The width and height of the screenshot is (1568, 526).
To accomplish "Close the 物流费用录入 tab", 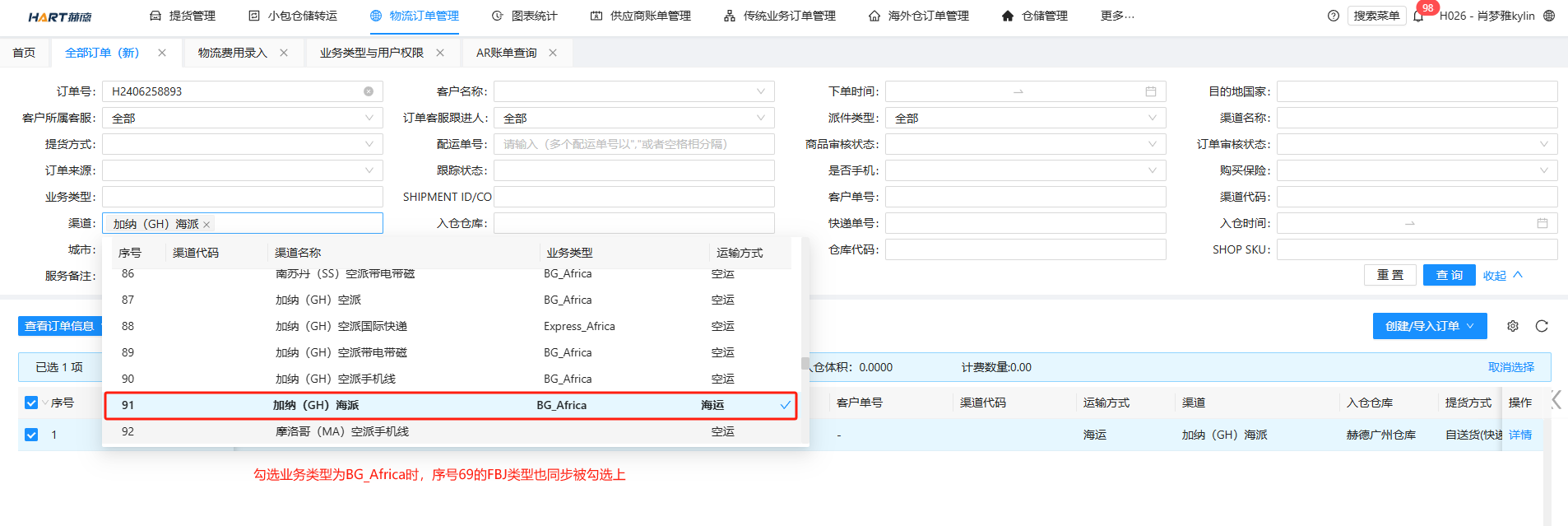I will 284,53.
